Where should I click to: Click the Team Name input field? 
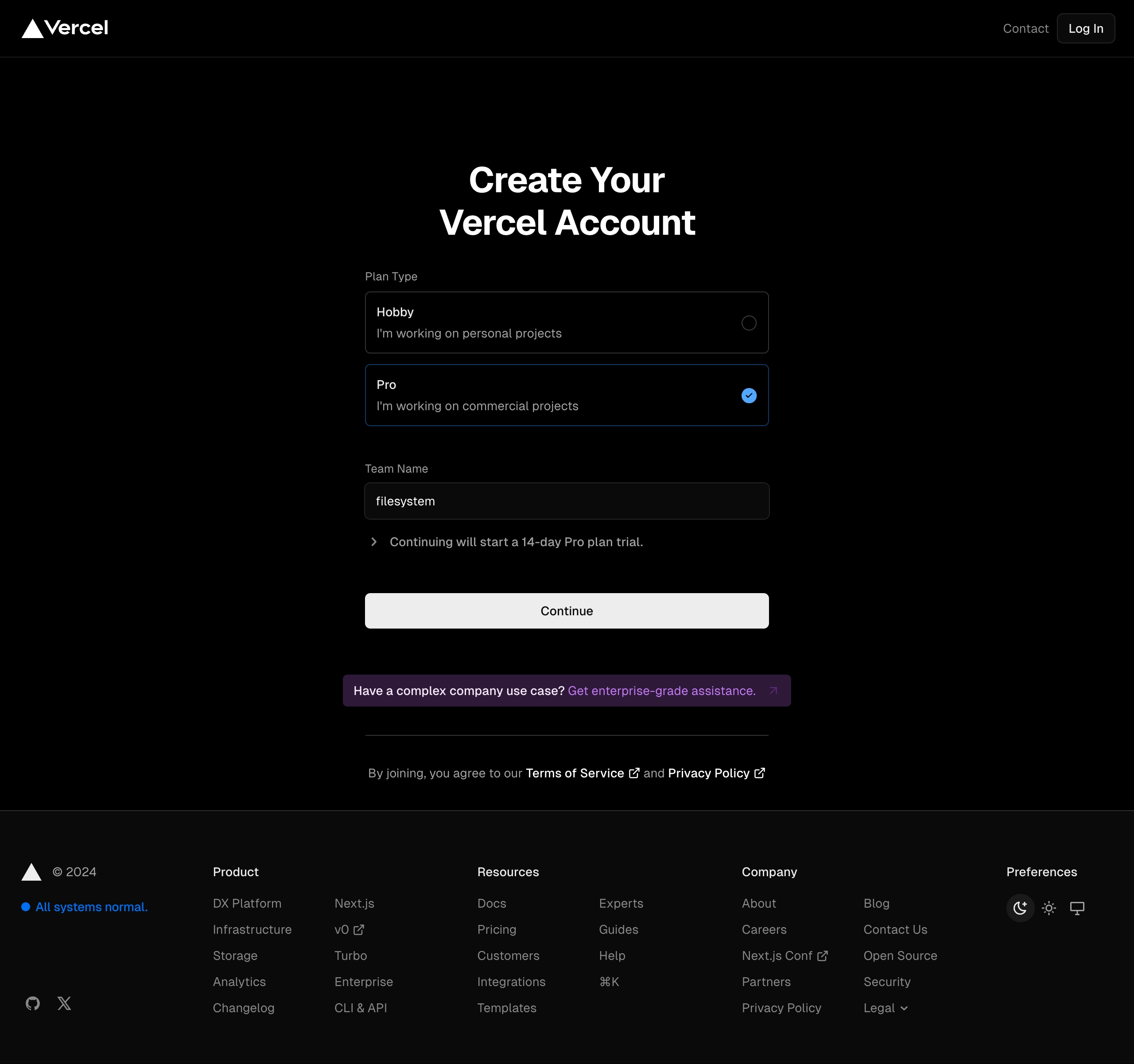click(567, 501)
